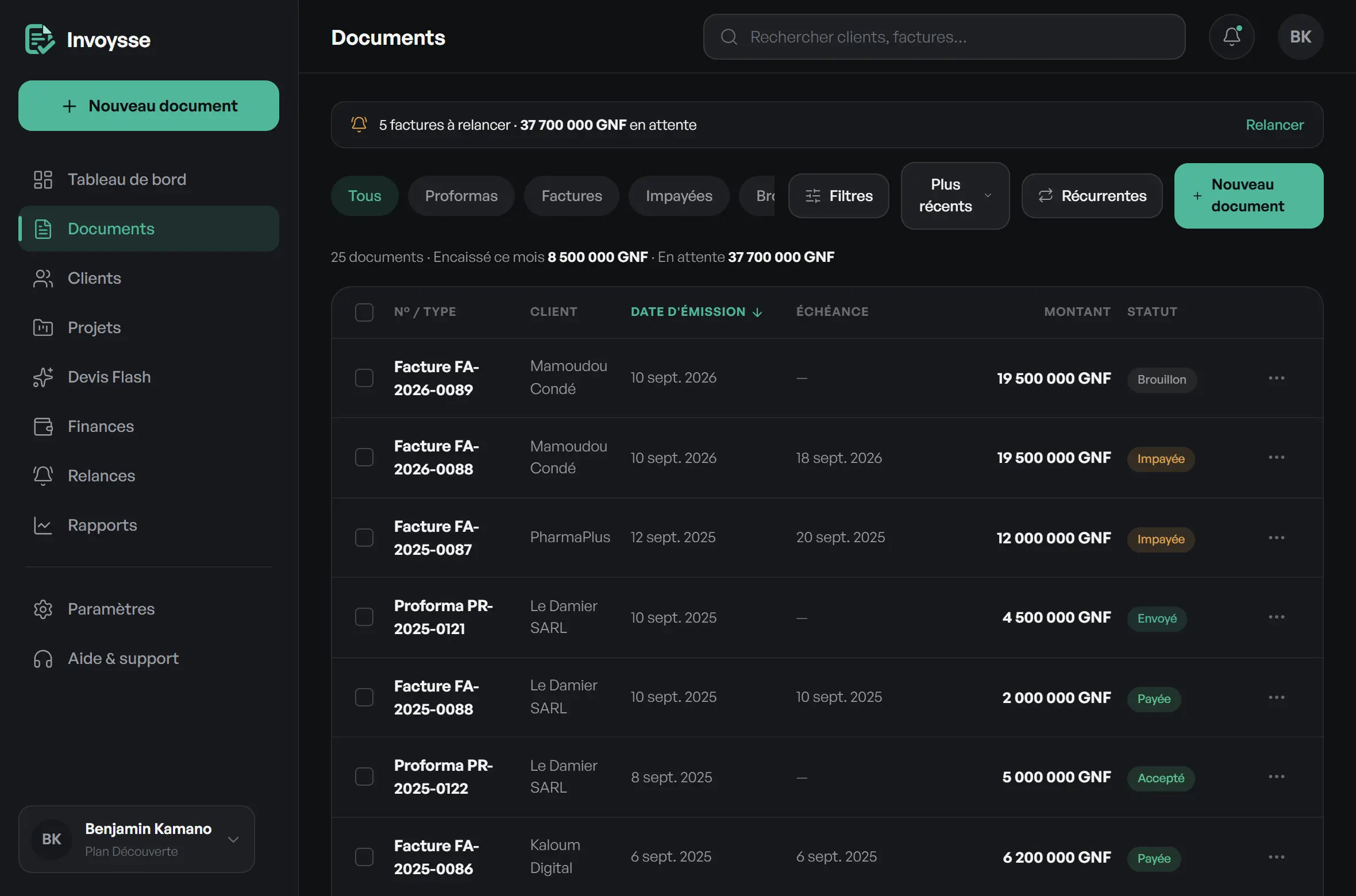The image size is (1356, 896).
Task: Click the Statut column header
Action: 1152,312
